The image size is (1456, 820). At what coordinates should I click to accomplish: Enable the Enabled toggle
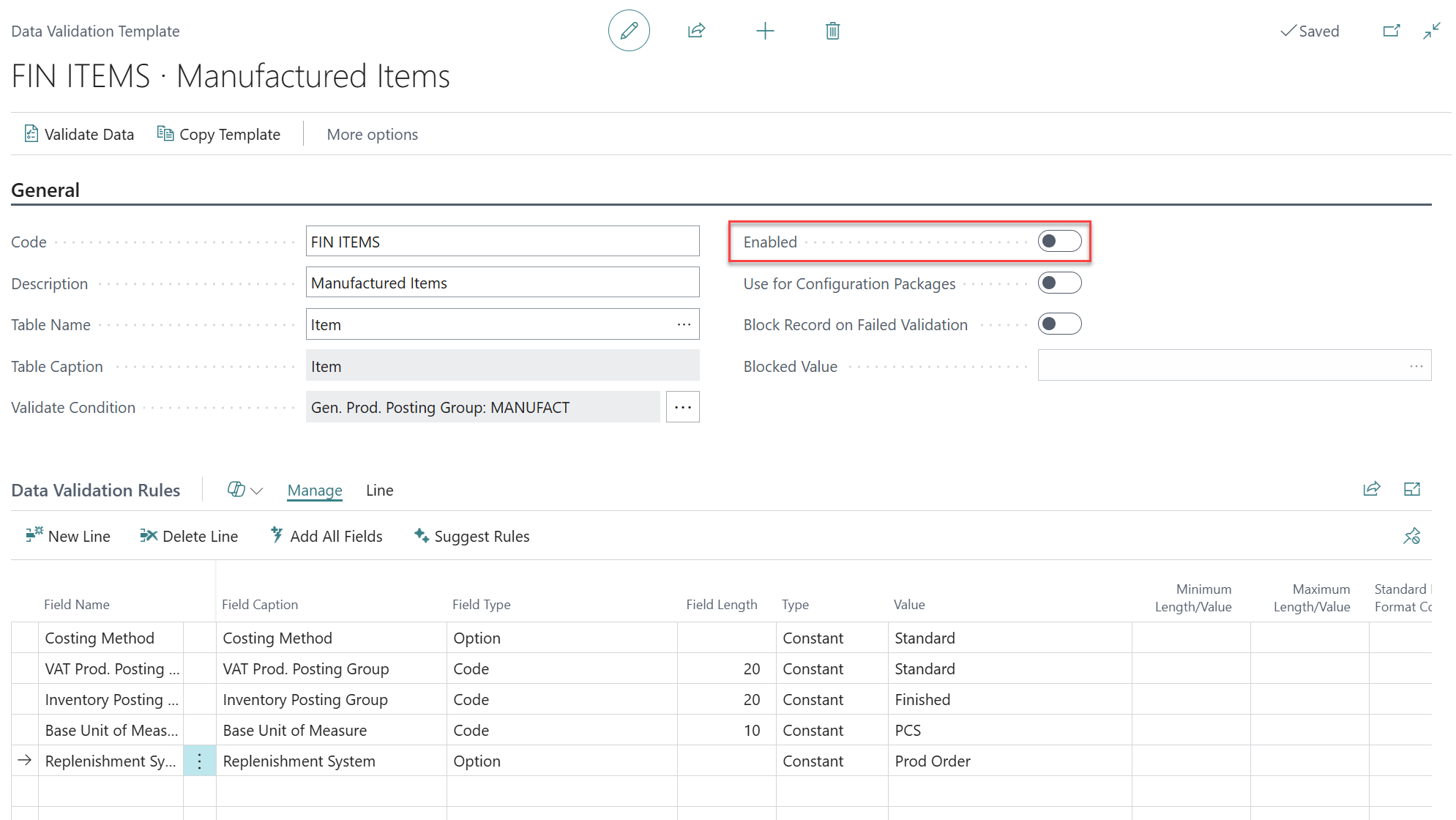(x=1059, y=241)
